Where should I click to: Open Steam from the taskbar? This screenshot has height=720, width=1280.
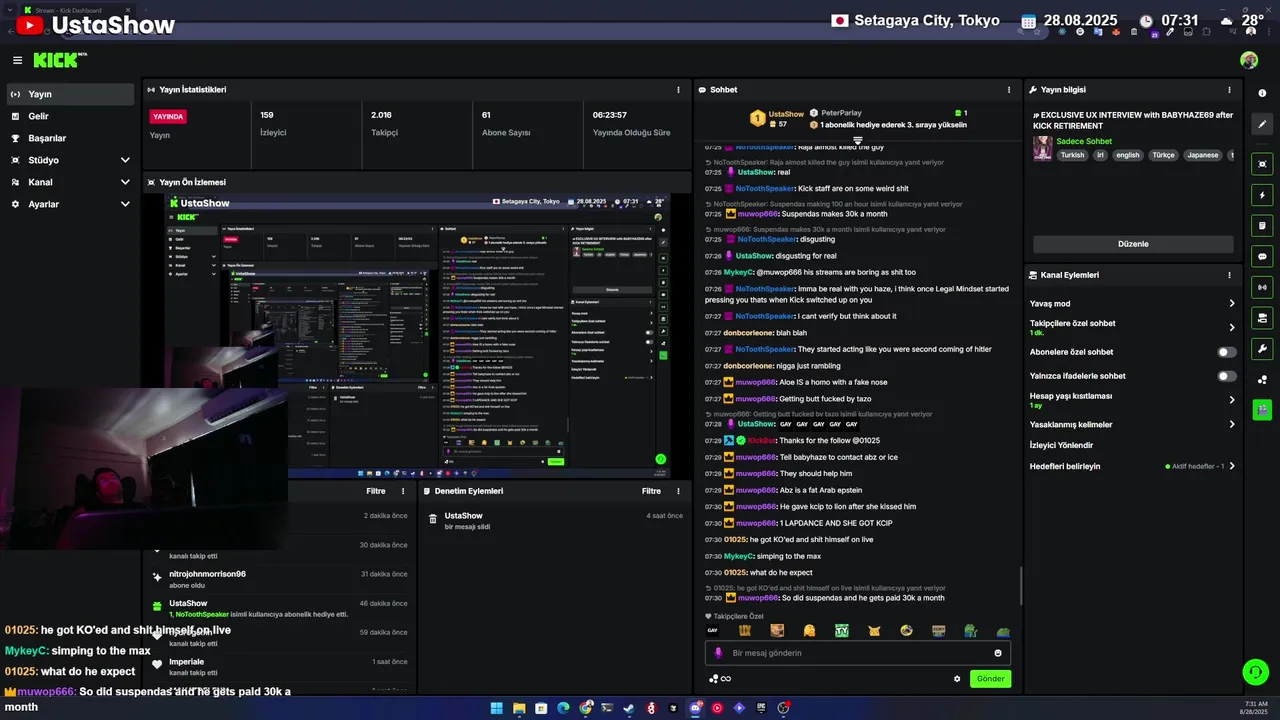[629, 708]
